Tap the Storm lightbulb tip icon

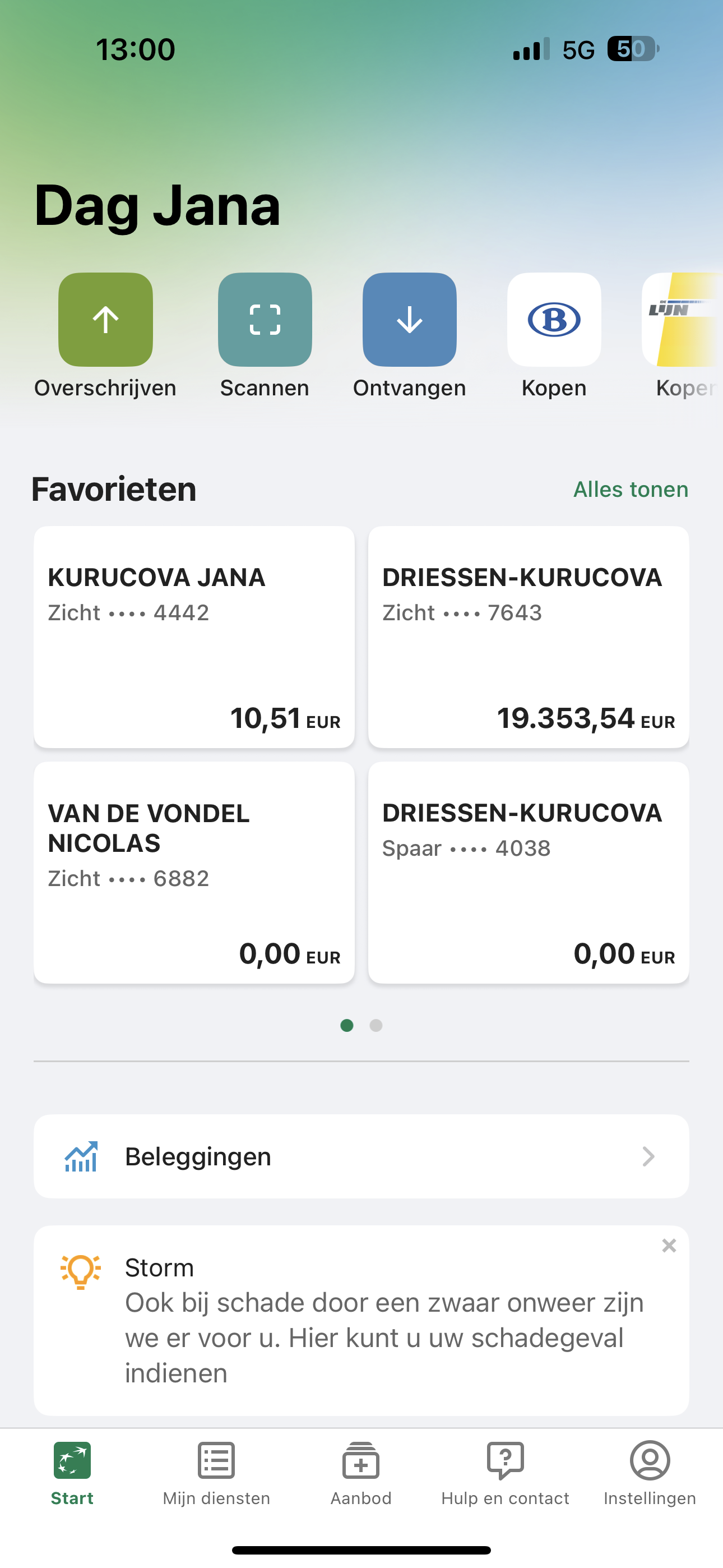(80, 1271)
